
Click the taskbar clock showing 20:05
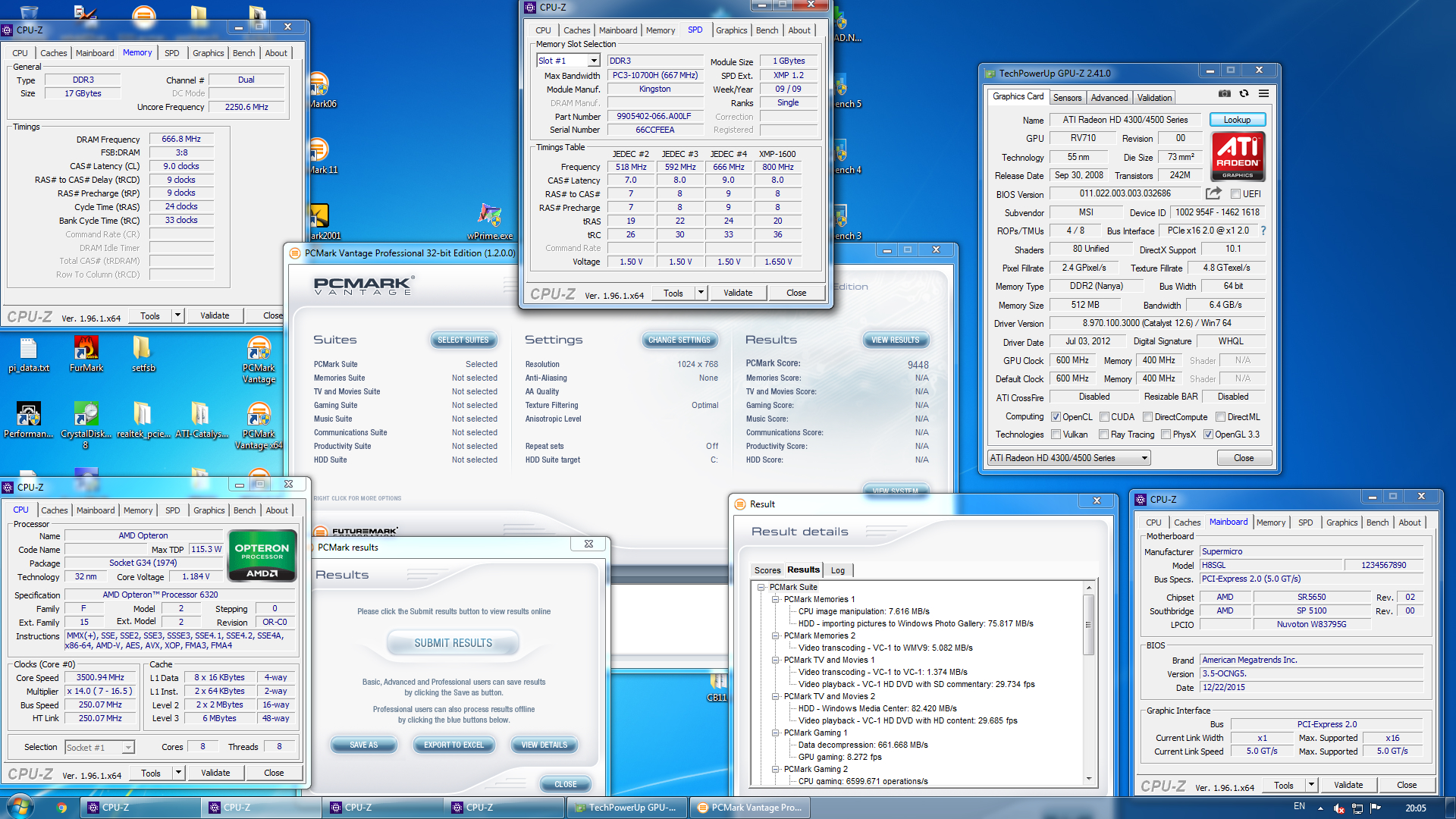click(1415, 808)
